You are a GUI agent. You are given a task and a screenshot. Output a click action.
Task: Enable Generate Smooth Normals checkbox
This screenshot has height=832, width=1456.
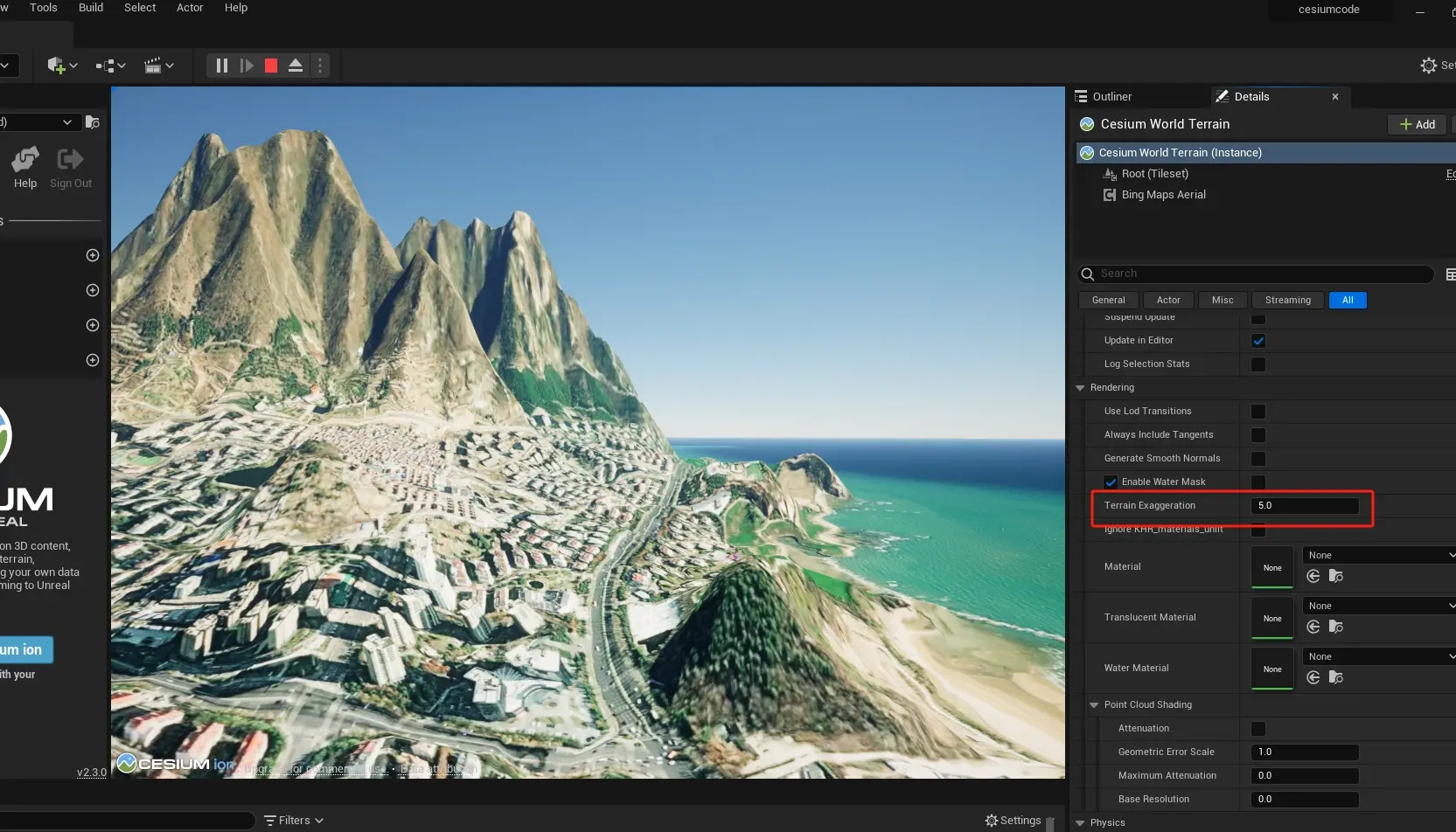click(x=1258, y=459)
